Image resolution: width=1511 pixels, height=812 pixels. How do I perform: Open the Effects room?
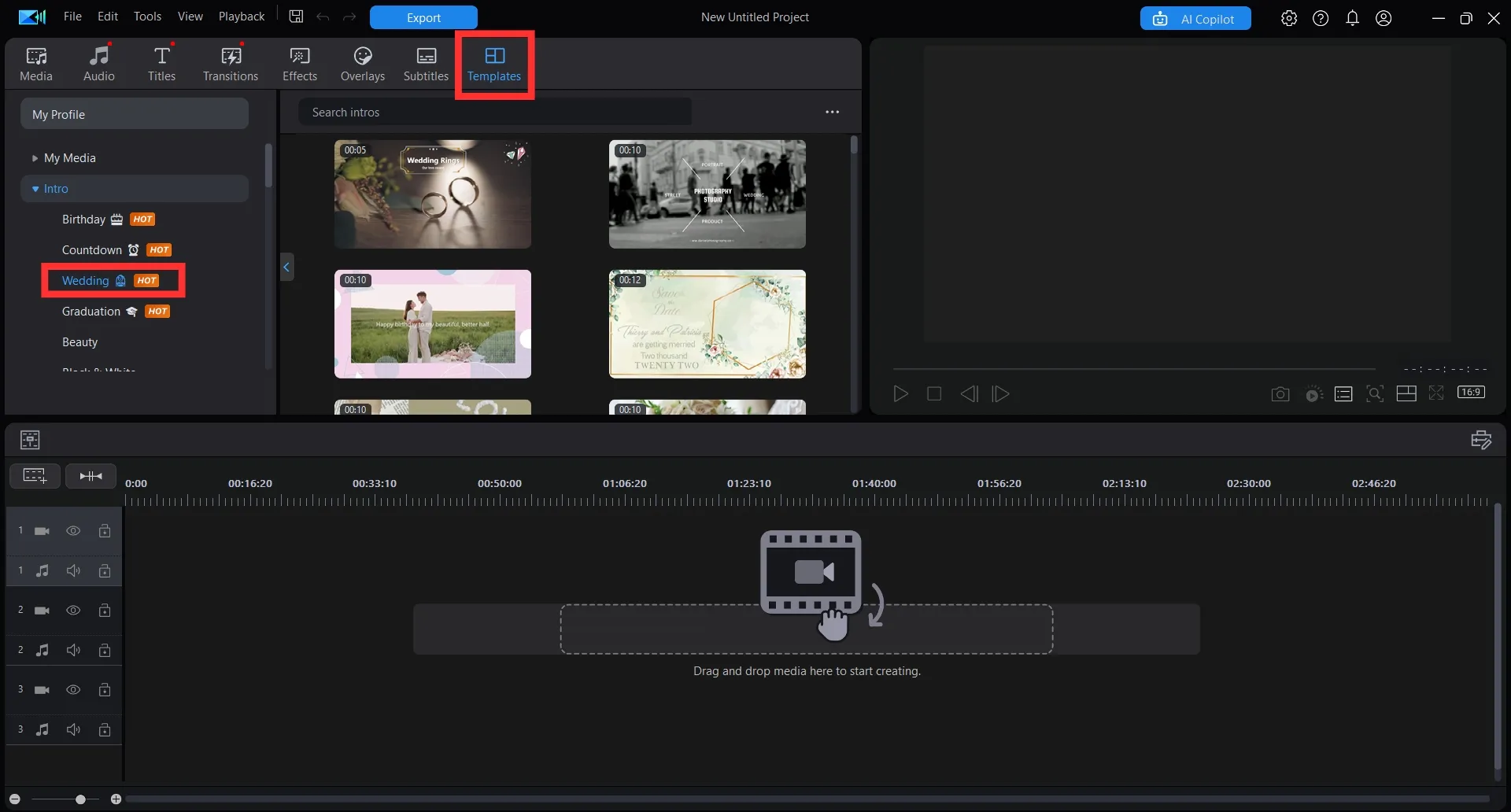click(x=300, y=64)
